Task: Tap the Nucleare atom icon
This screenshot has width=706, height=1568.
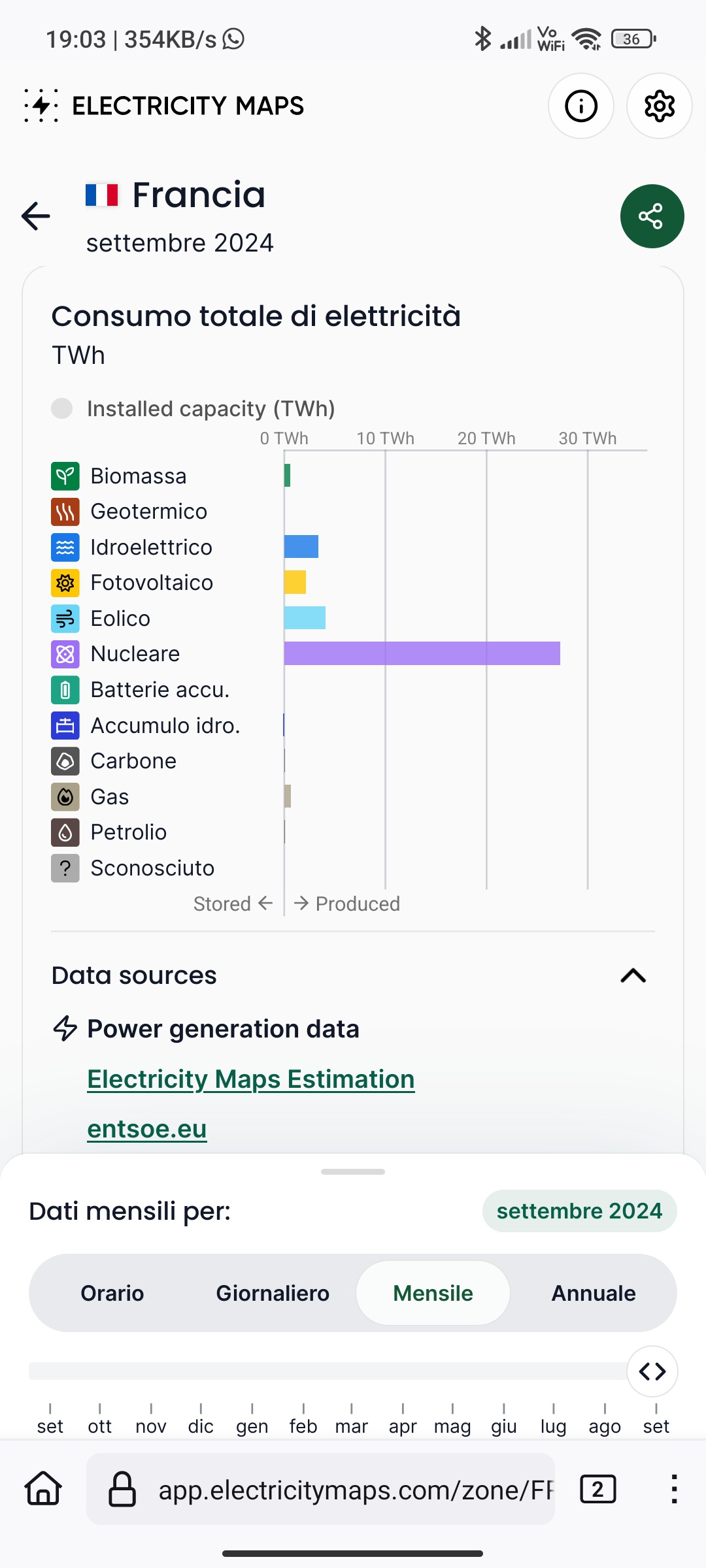Action: [x=65, y=654]
